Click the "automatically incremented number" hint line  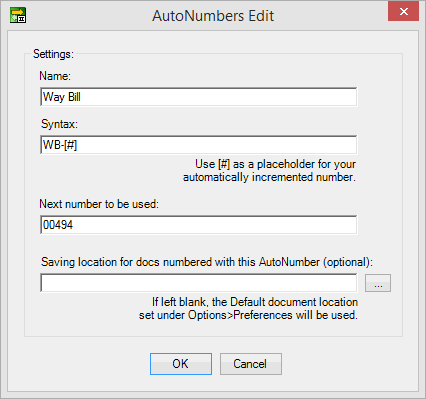(x=269, y=177)
